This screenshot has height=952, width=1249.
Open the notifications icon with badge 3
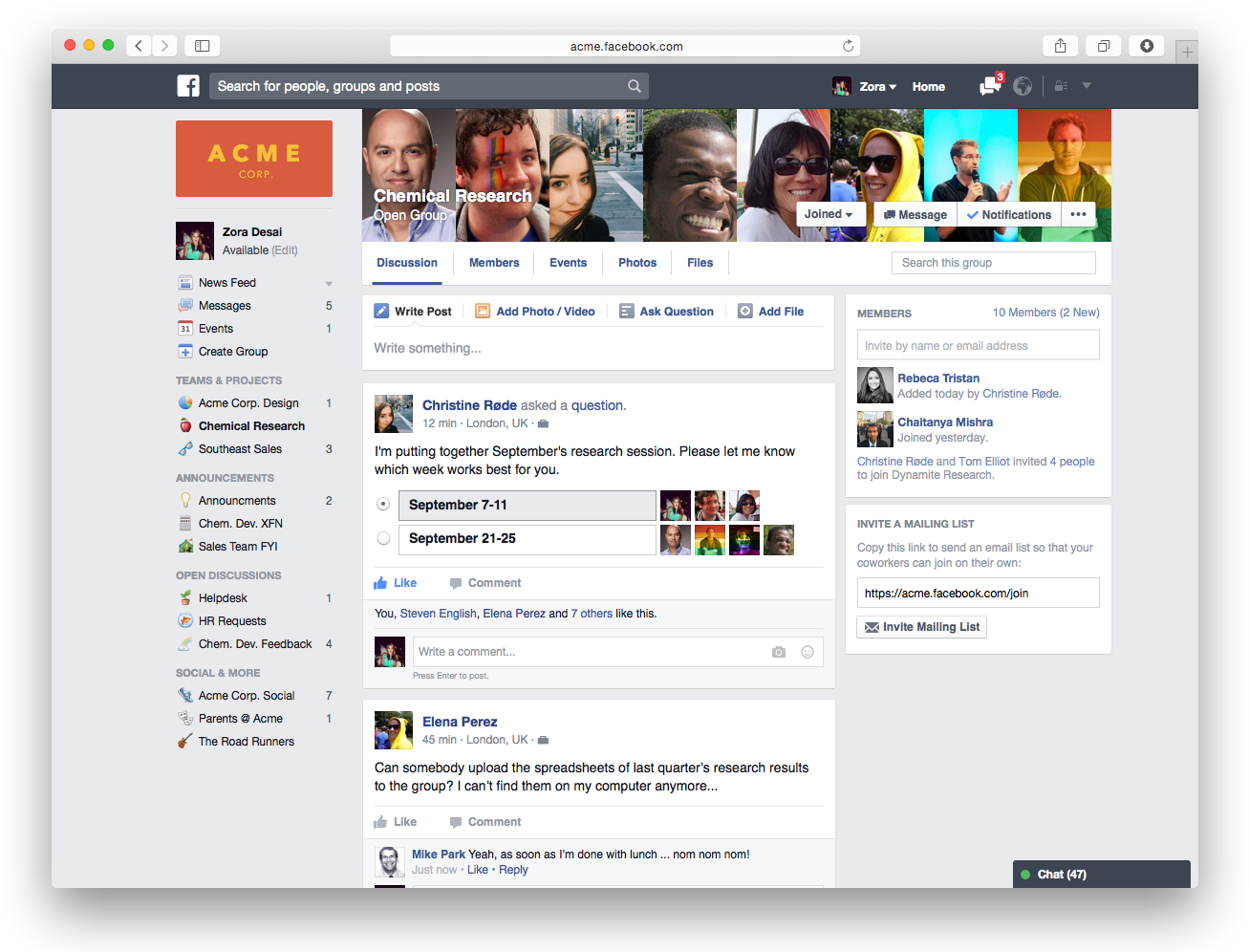[x=991, y=85]
